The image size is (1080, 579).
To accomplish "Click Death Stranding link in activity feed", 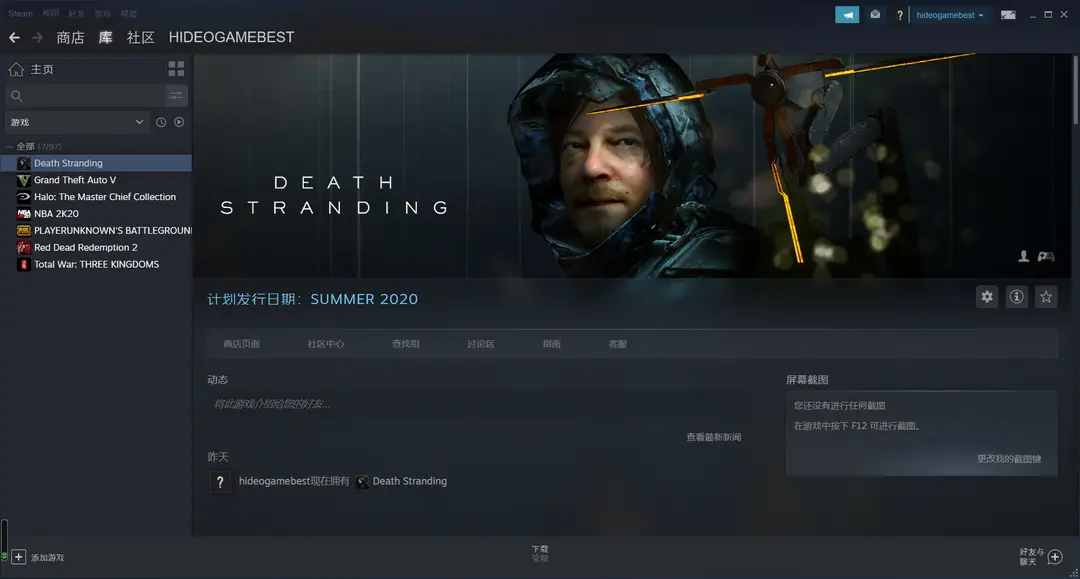I will pyautogui.click(x=410, y=481).
